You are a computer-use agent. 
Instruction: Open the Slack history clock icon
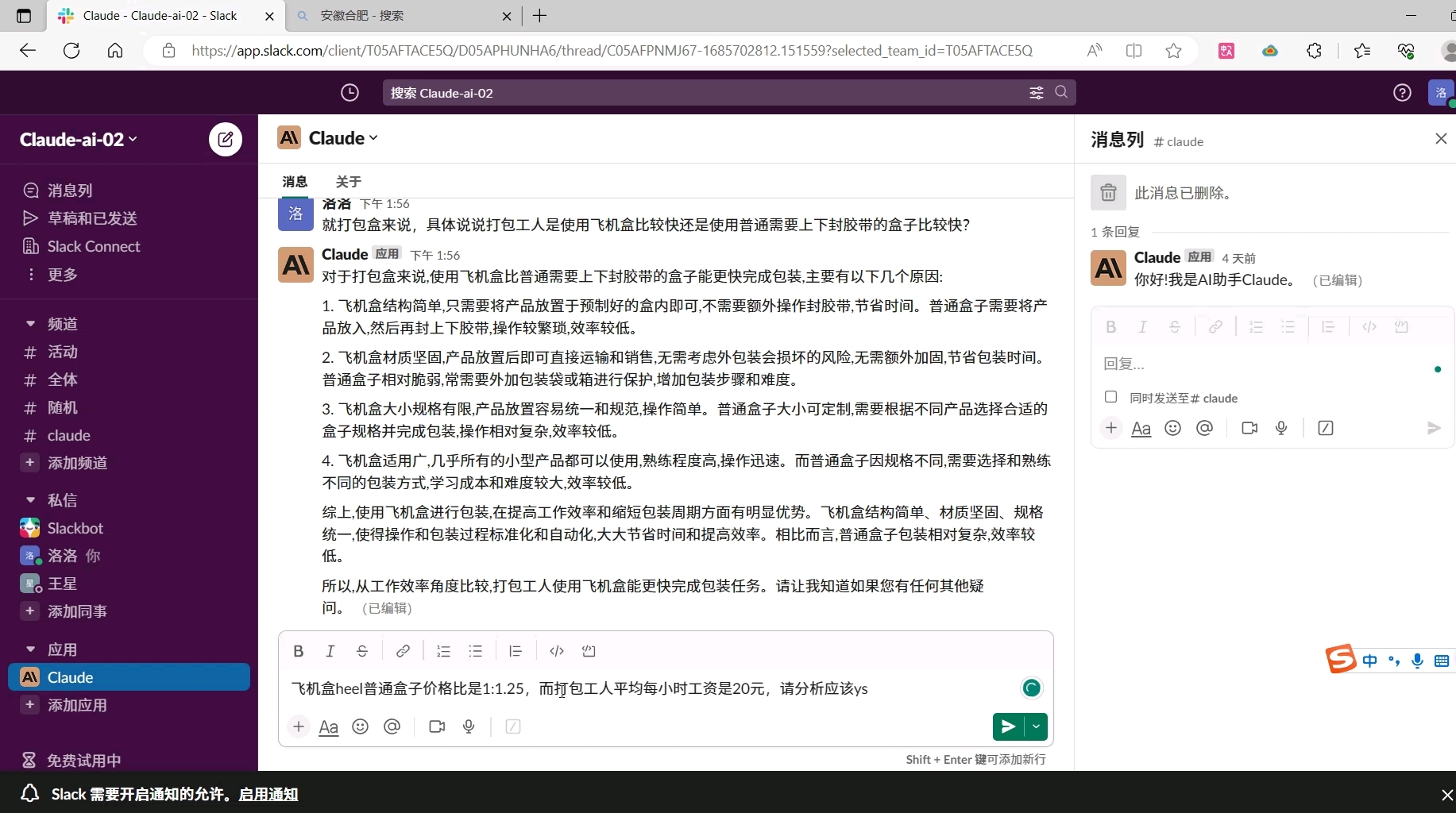pos(350,93)
